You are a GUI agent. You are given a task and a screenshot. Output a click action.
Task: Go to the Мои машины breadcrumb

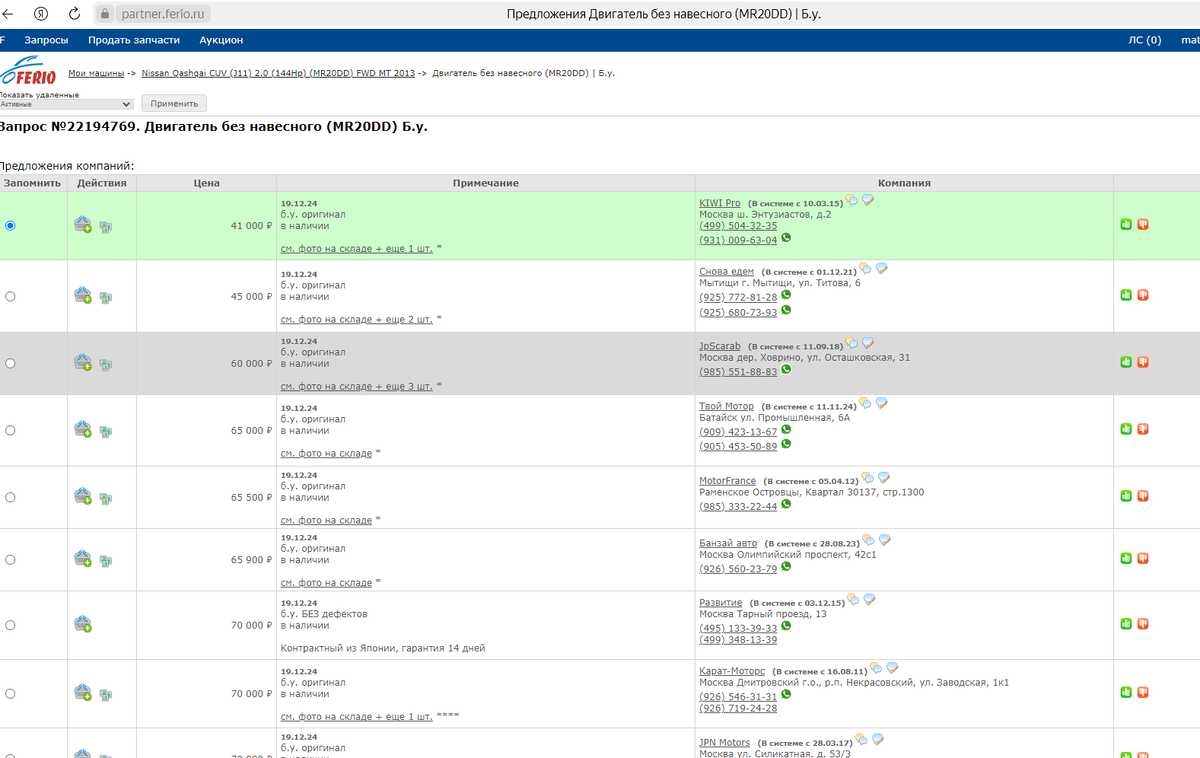coord(96,73)
